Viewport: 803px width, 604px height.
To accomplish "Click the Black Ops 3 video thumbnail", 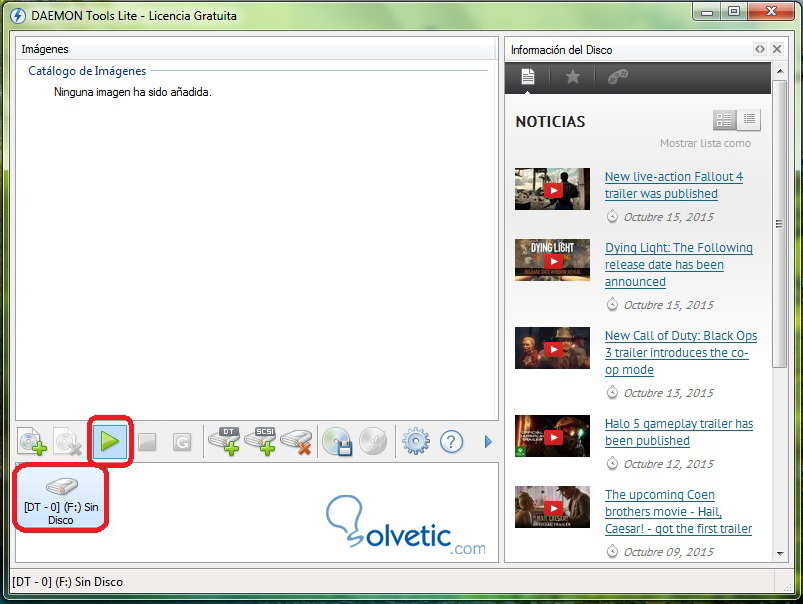I will pos(552,348).
